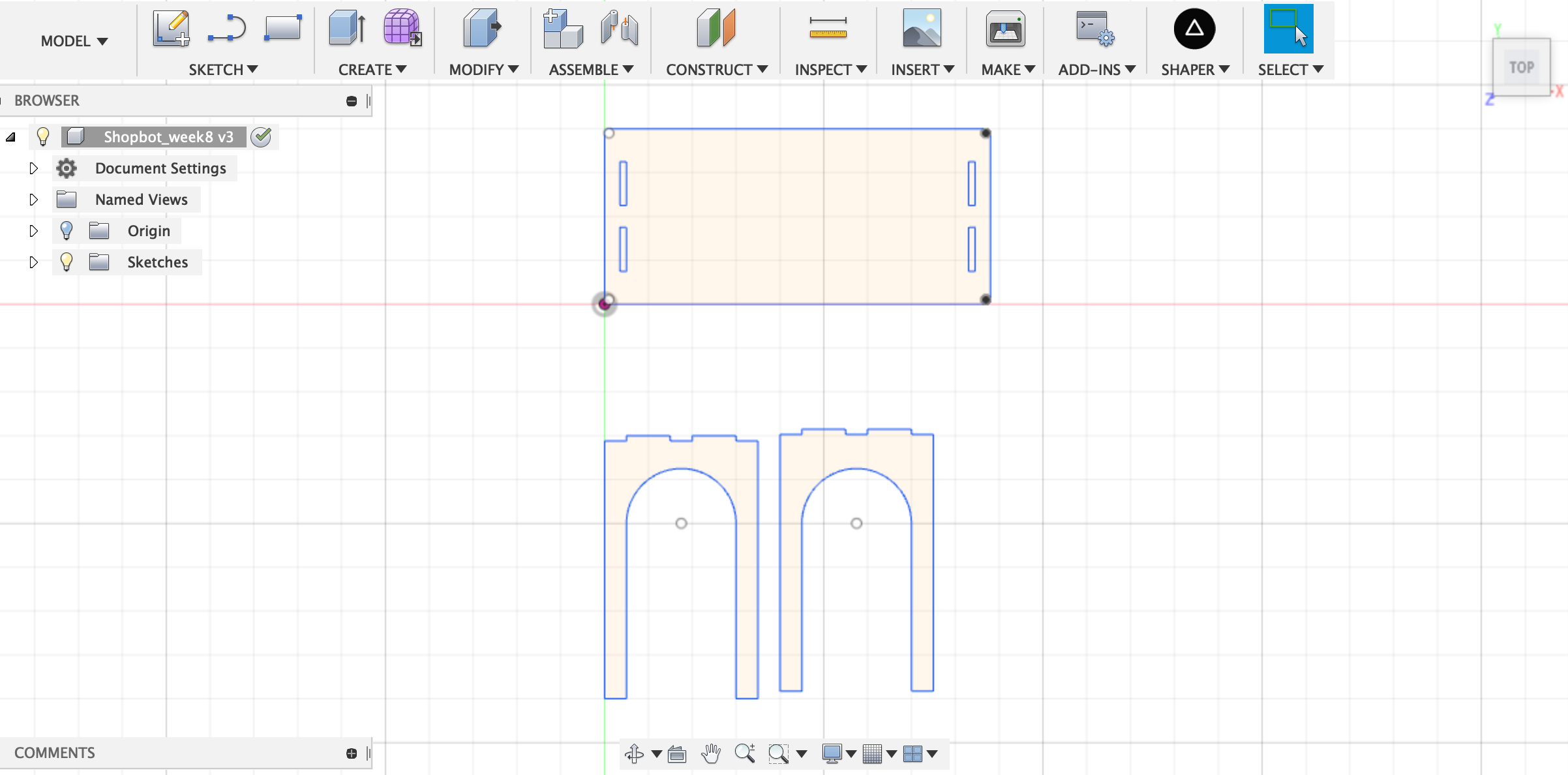The image size is (1568, 775).
Task: Click the Create Sketch icon
Action: coord(171,29)
